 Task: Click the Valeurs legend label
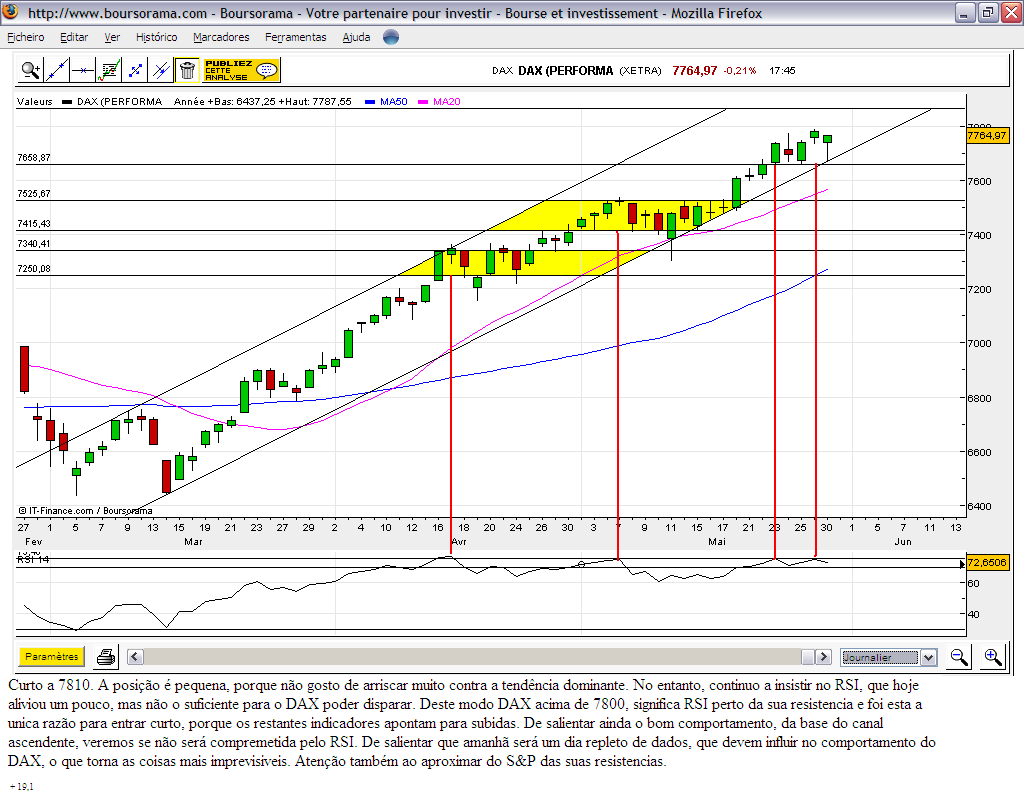35,101
